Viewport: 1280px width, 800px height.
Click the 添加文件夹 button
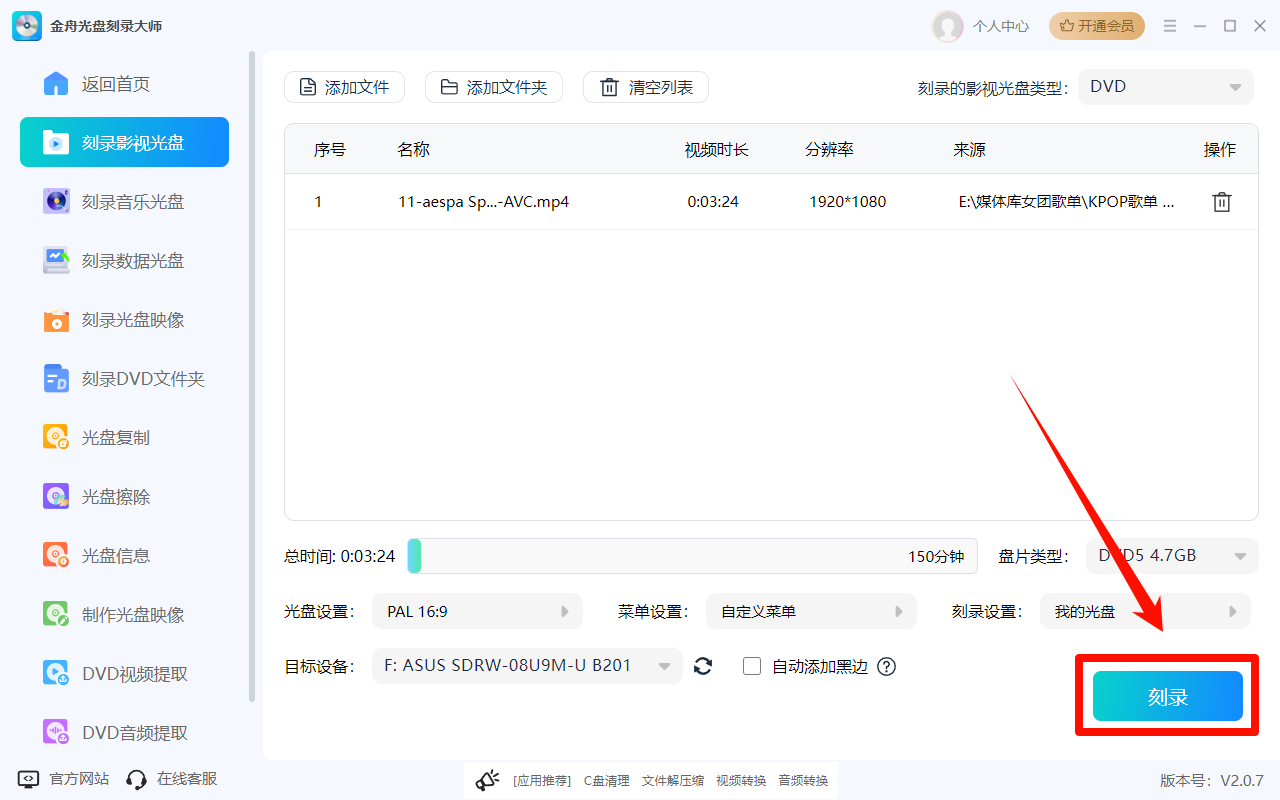click(494, 87)
